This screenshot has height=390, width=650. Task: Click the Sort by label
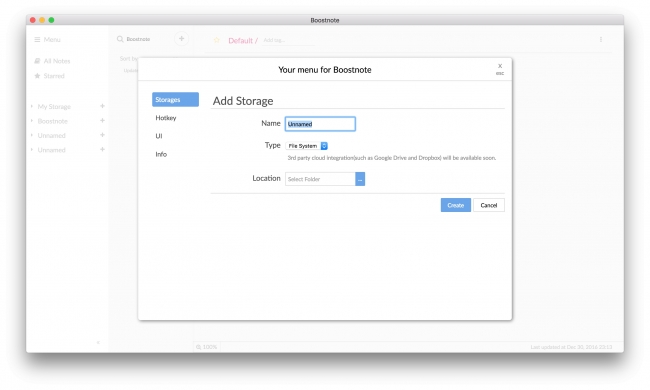[128, 58]
